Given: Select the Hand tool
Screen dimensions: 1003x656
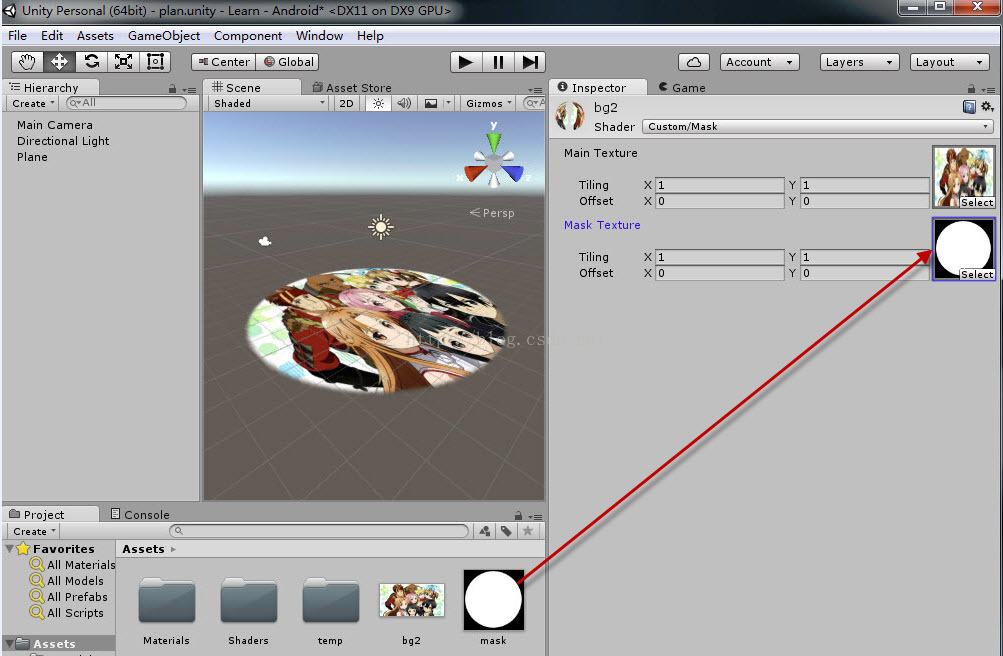Looking at the screenshot, I should click(x=28, y=62).
